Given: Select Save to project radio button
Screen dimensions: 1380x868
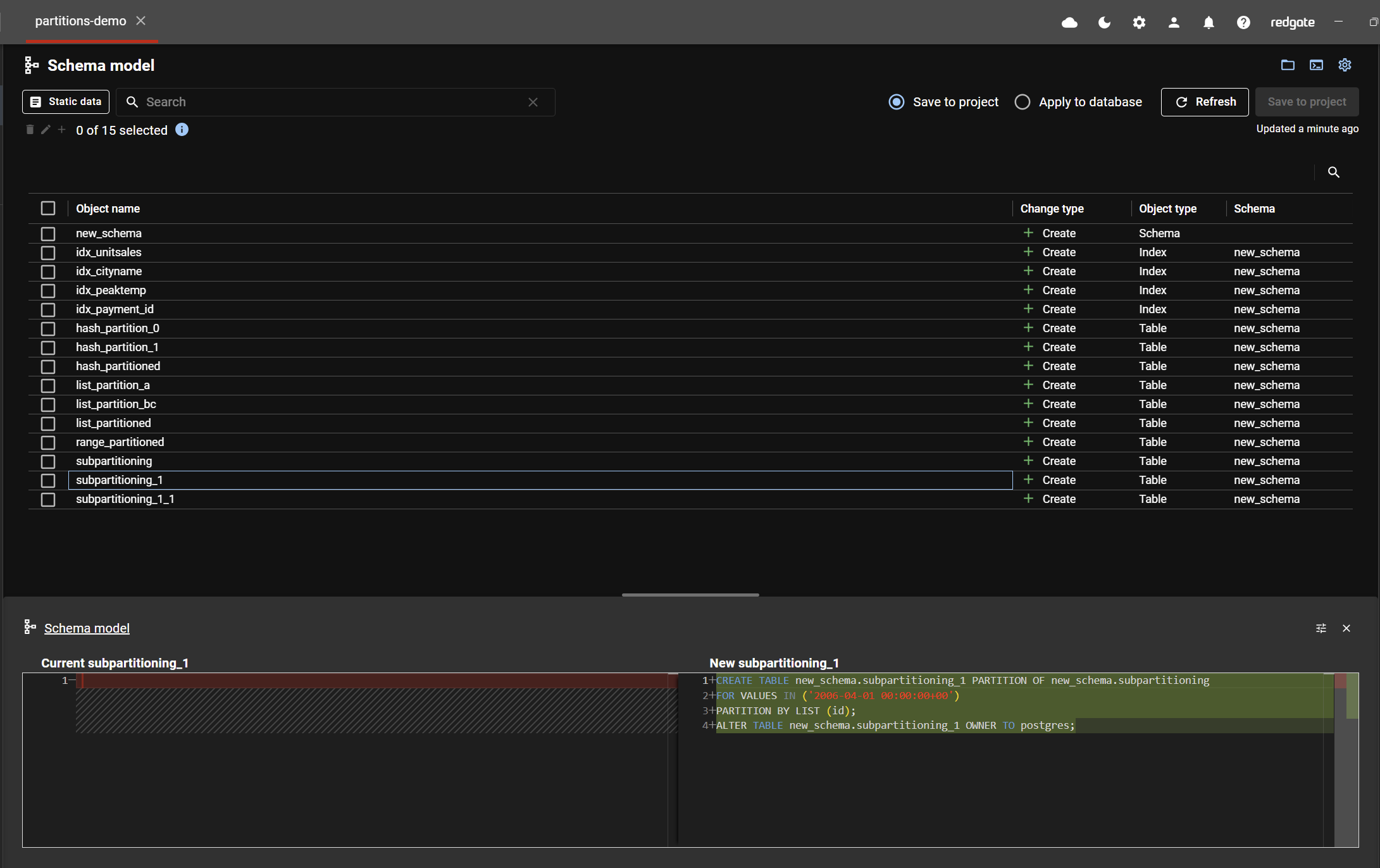Looking at the screenshot, I should (896, 102).
